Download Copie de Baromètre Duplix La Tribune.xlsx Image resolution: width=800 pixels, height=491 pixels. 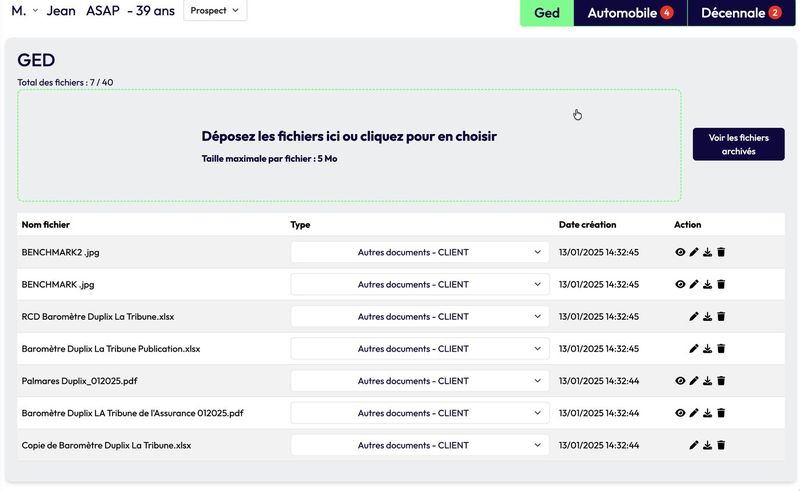(x=708, y=445)
